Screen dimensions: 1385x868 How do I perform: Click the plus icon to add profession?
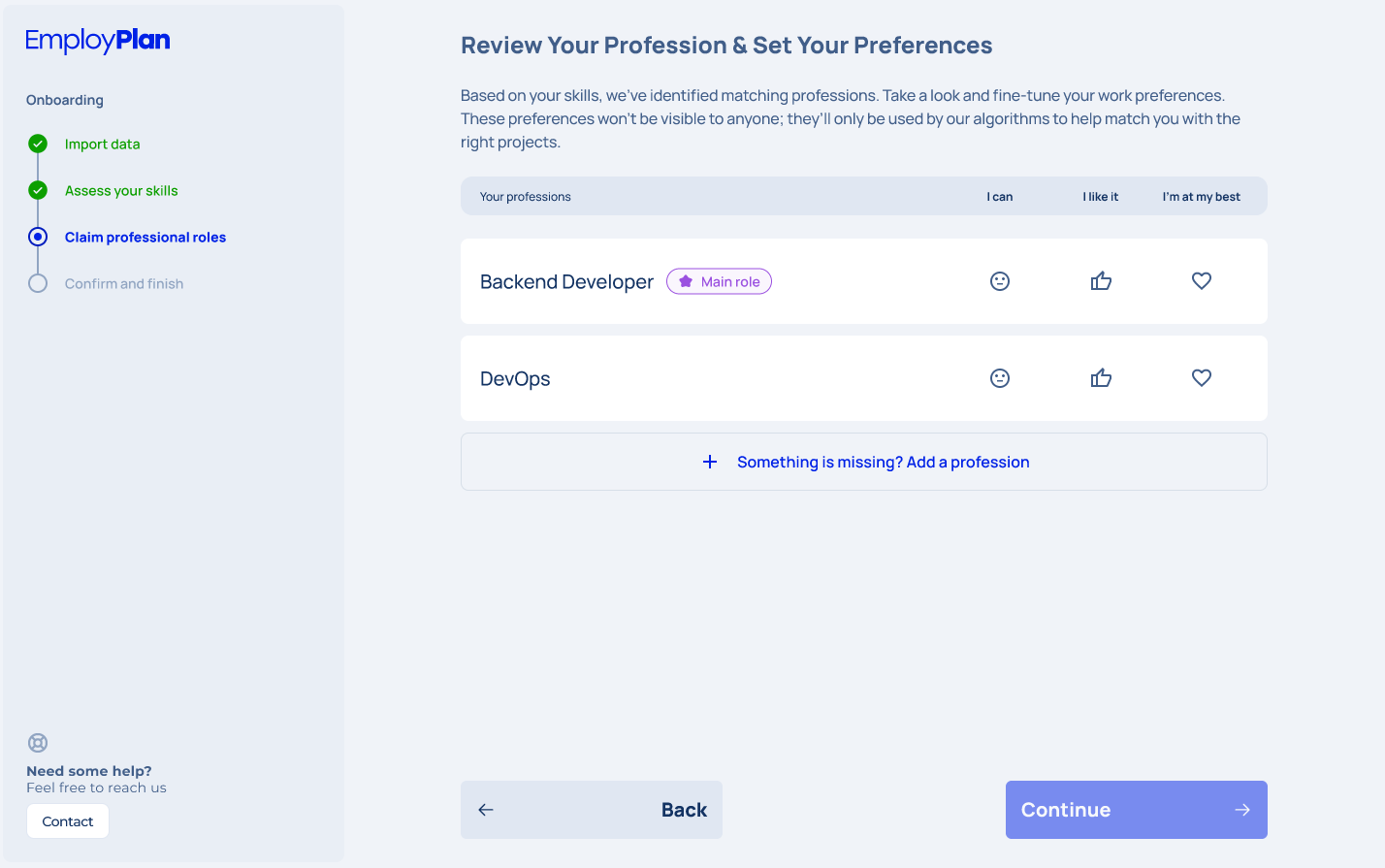pos(710,462)
